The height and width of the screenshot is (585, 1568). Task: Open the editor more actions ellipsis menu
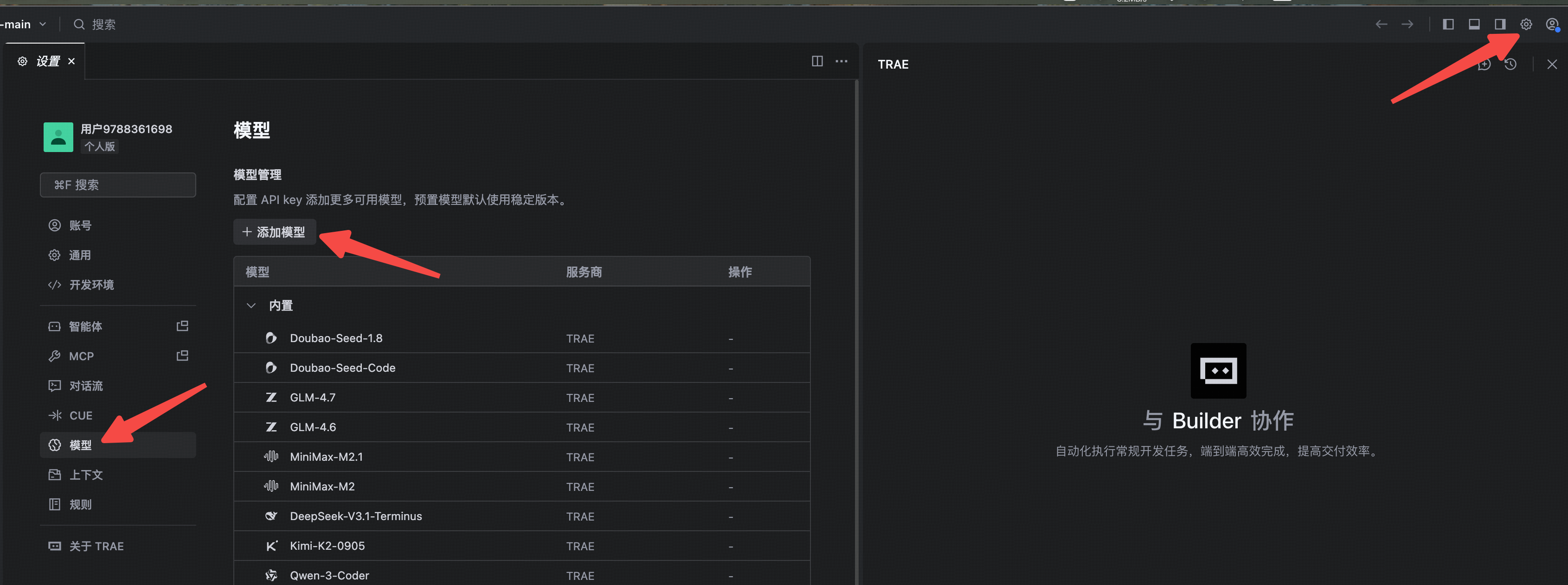841,61
